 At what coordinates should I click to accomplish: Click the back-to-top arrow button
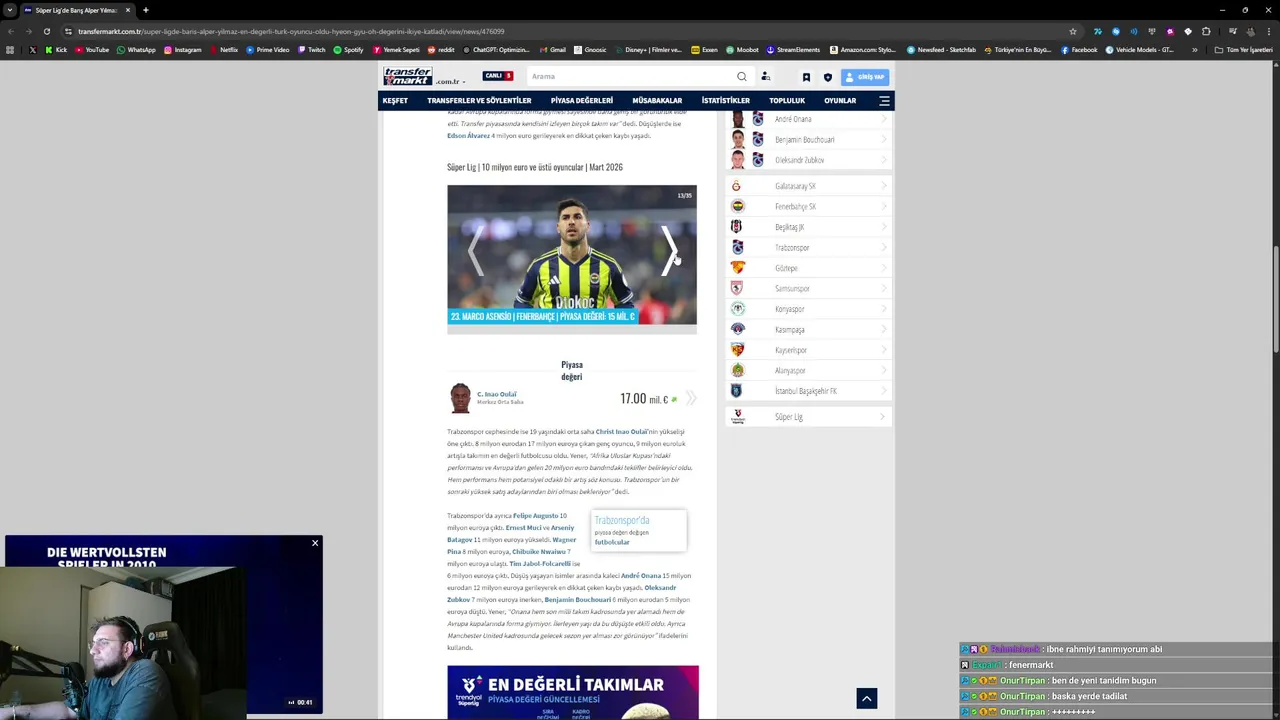coord(867,699)
